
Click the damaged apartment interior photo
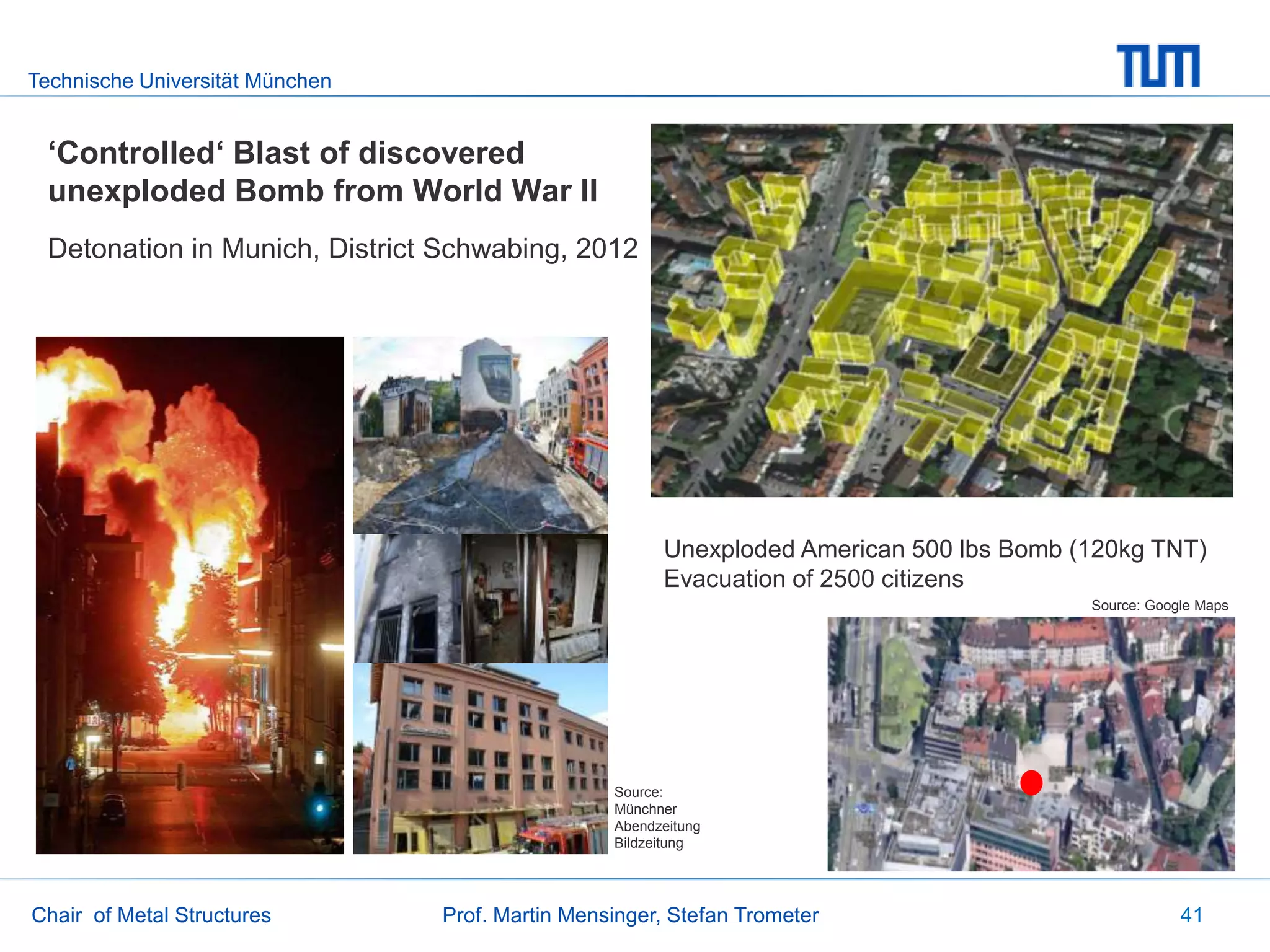[x=535, y=599]
